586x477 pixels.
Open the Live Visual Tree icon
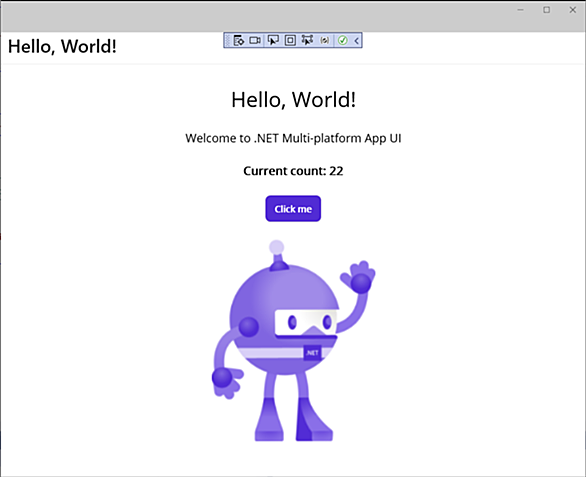[x=238, y=40]
